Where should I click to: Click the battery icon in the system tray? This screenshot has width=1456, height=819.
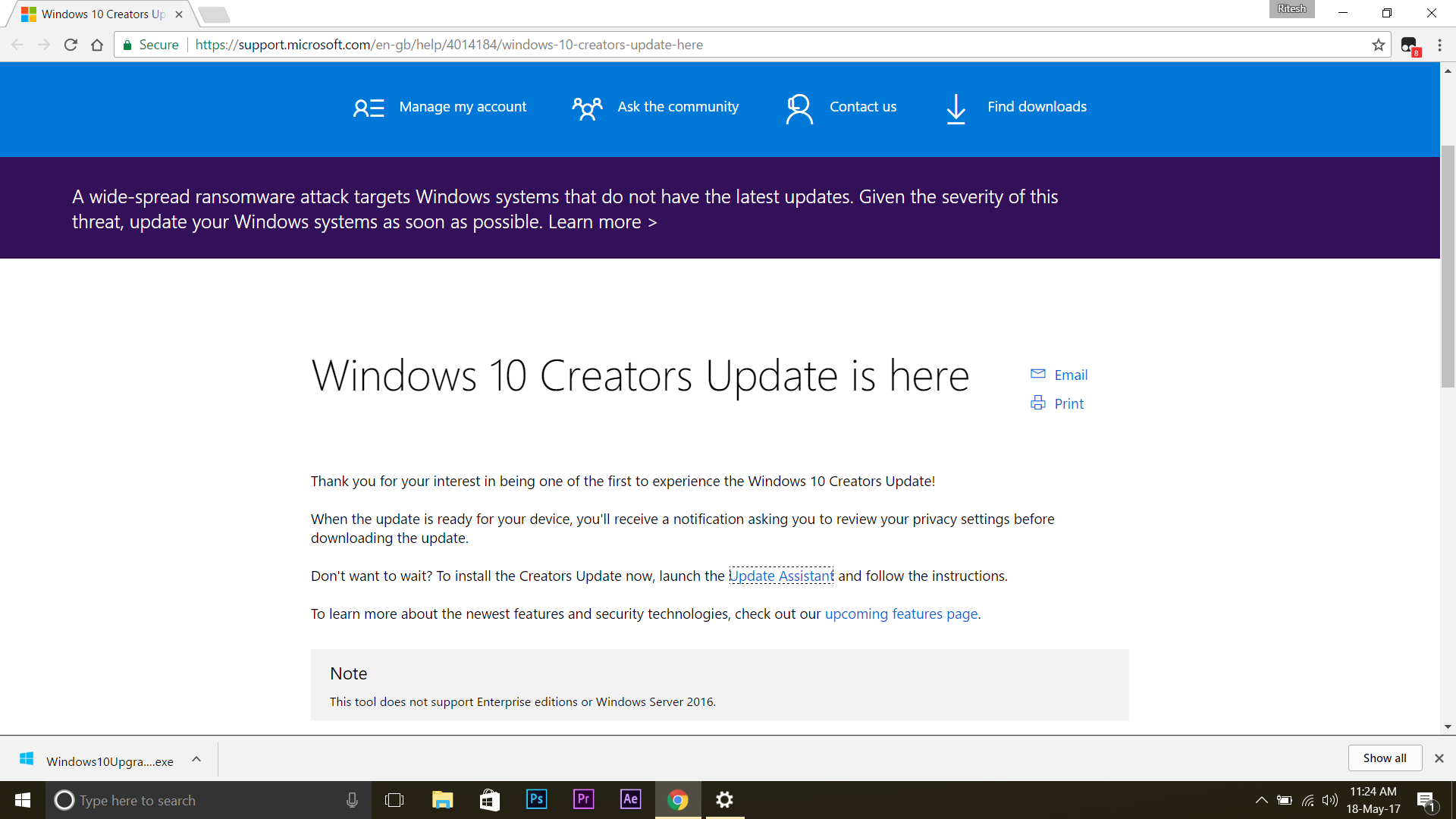(1285, 800)
